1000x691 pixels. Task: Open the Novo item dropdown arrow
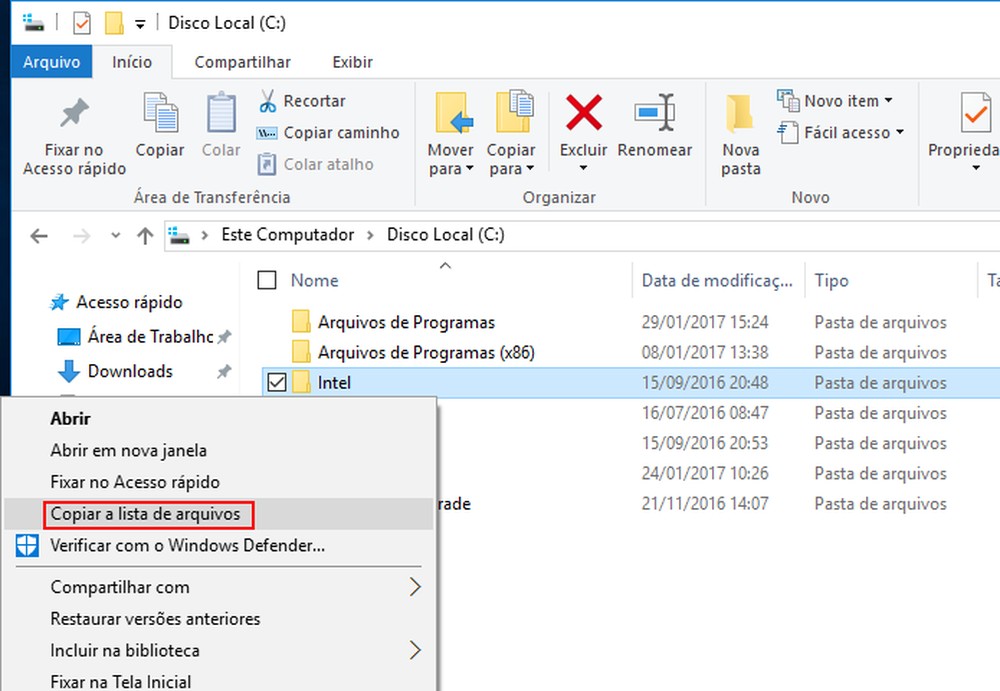888,100
